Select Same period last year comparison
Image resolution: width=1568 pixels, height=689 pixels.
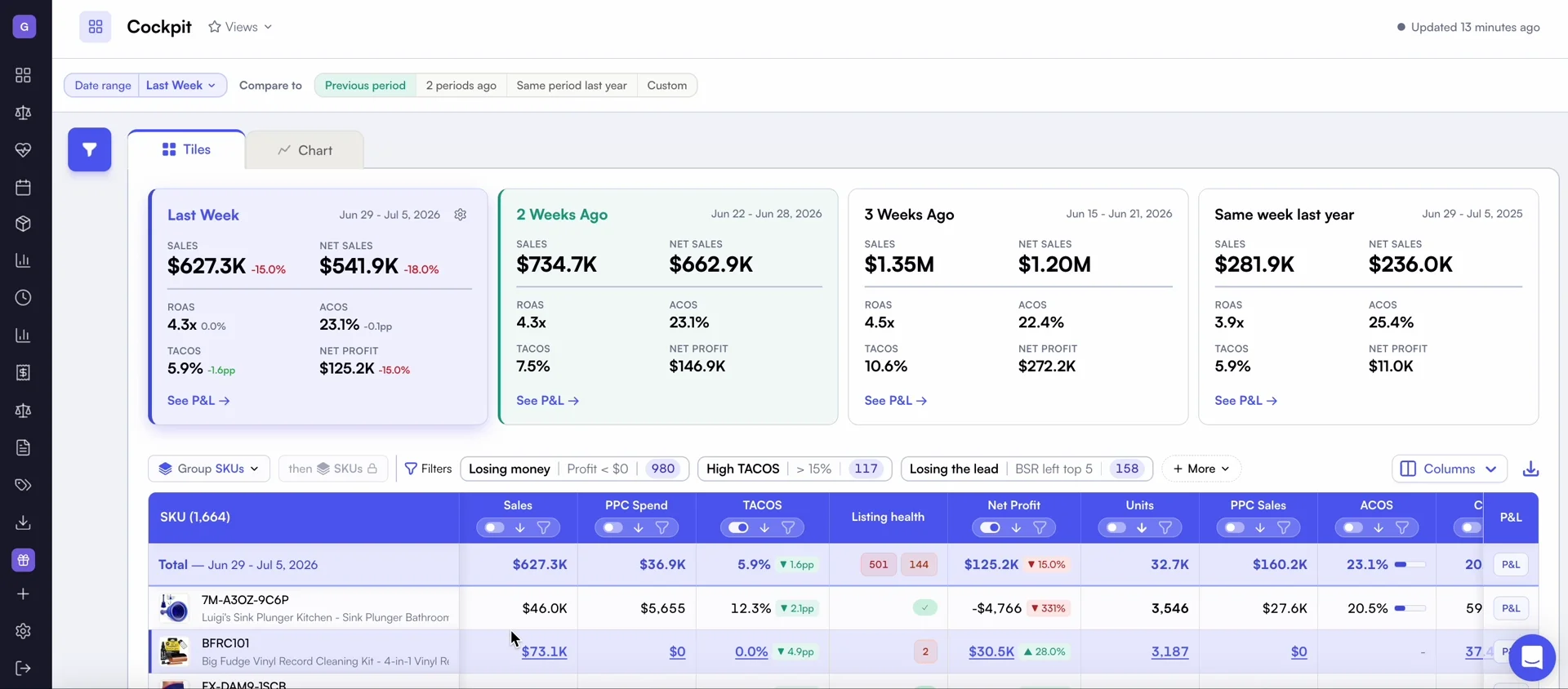point(572,86)
